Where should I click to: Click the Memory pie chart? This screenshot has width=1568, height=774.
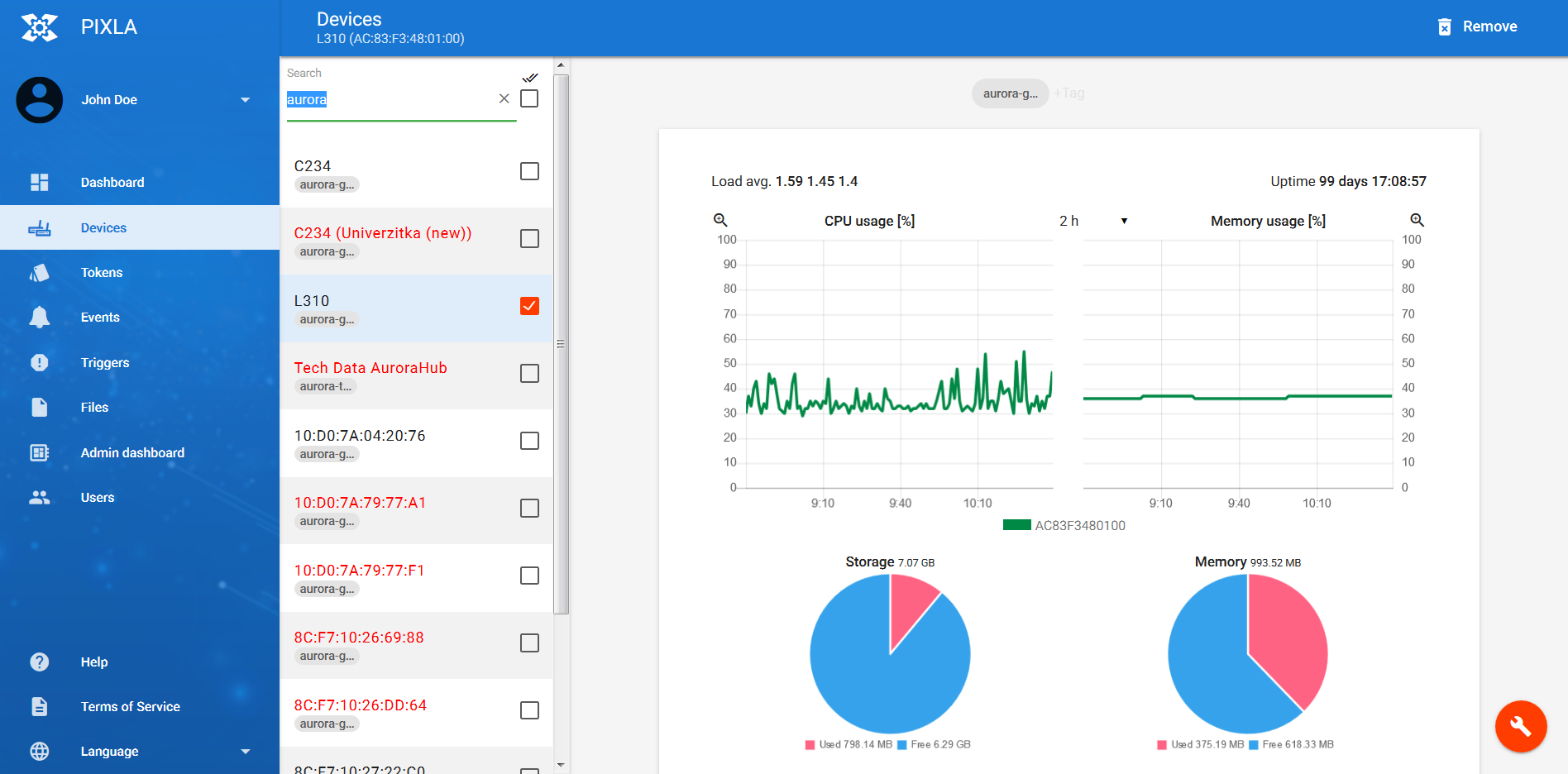point(1248,654)
